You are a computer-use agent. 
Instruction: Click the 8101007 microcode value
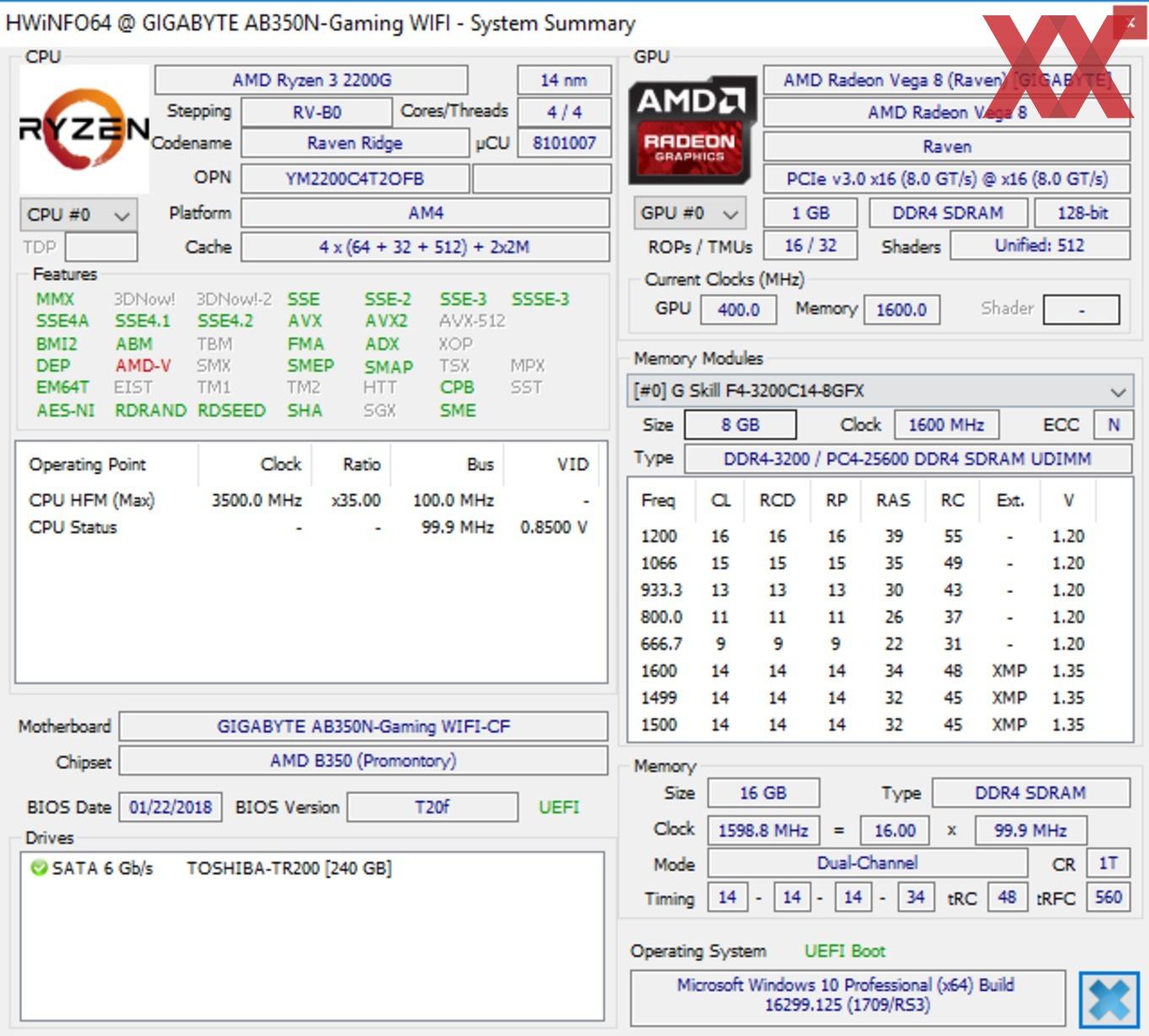pos(564,143)
